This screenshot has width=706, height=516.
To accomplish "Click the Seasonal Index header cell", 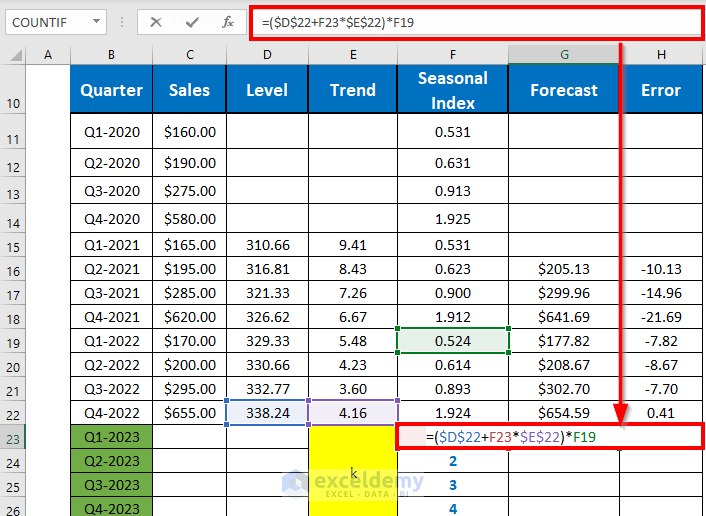I will click(453, 89).
